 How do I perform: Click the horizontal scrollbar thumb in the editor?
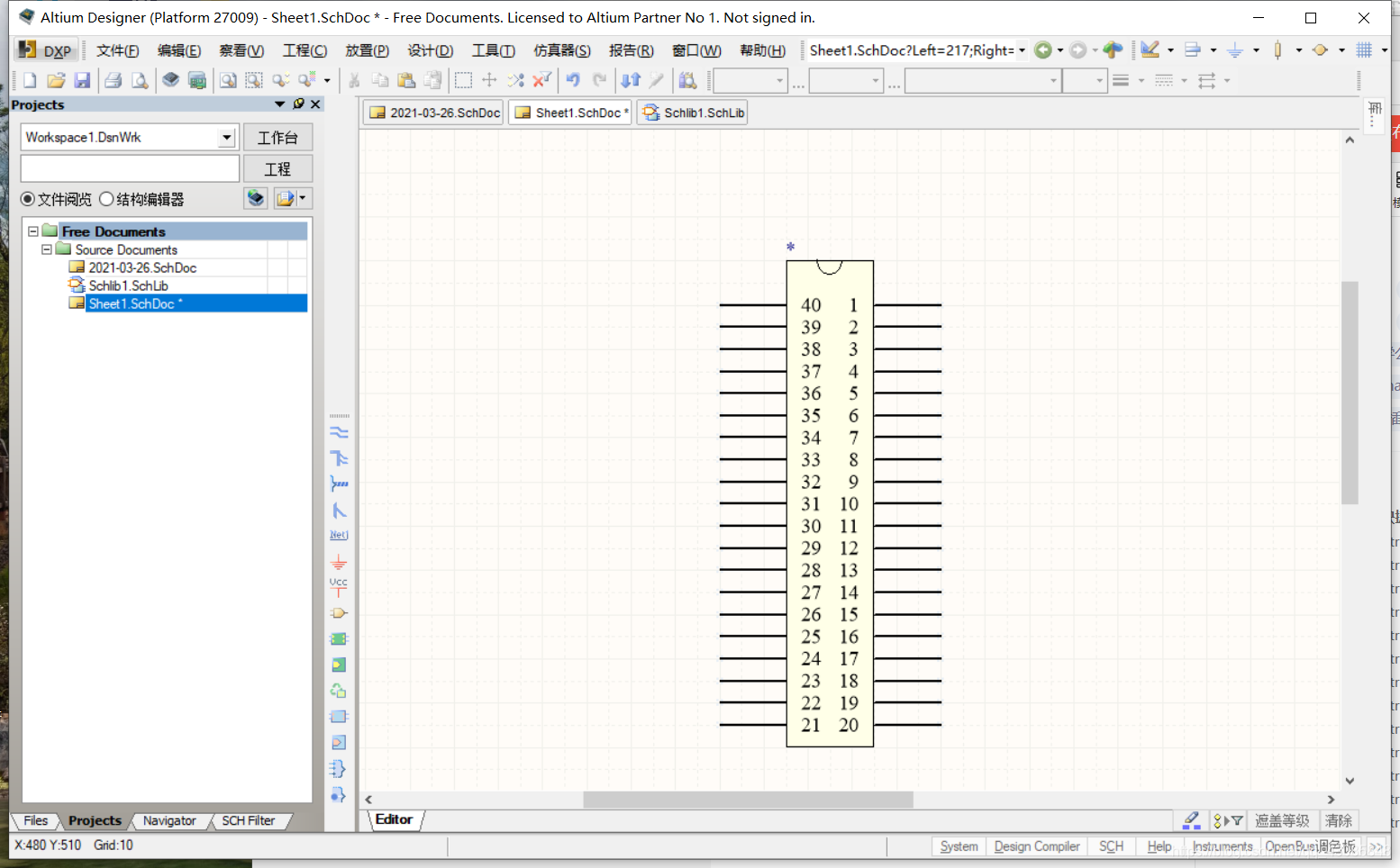pyautogui.click(x=748, y=800)
